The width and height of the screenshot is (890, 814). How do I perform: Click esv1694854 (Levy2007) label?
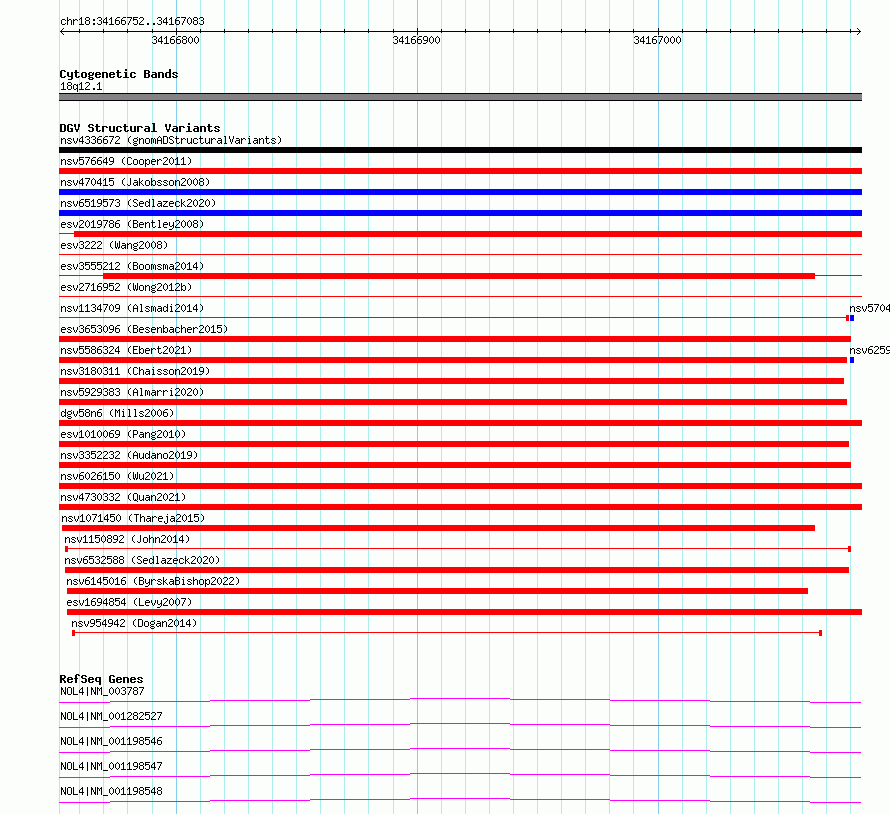(x=129, y=602)
